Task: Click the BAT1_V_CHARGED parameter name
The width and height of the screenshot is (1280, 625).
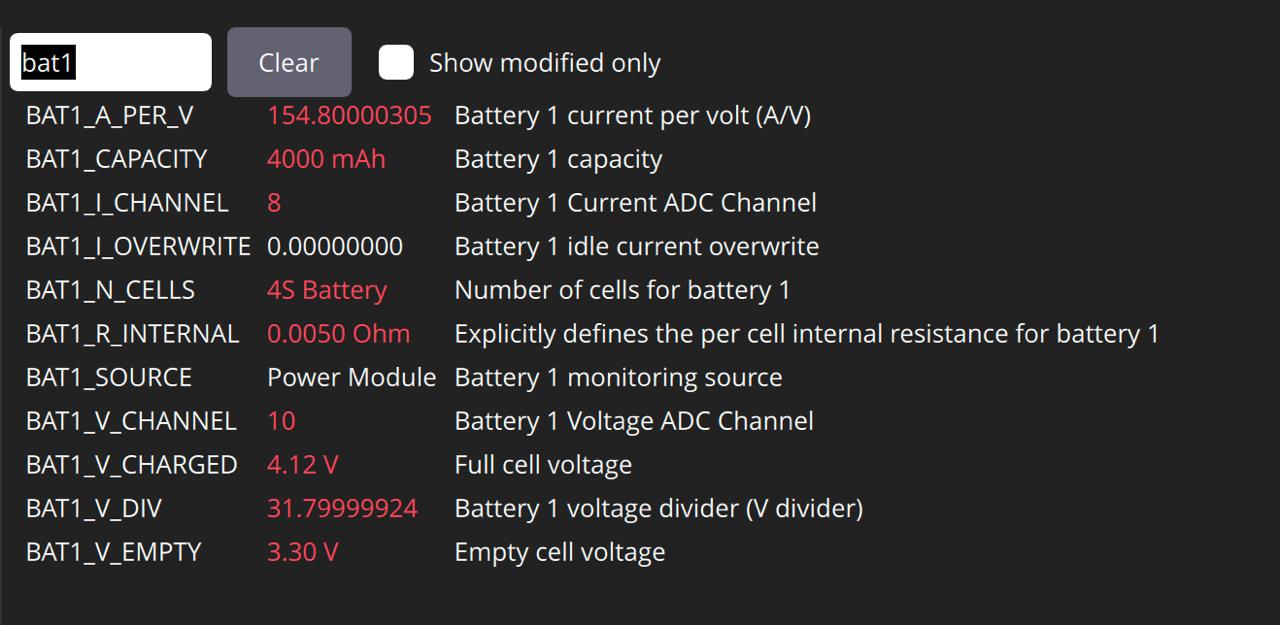Action: 131,466
